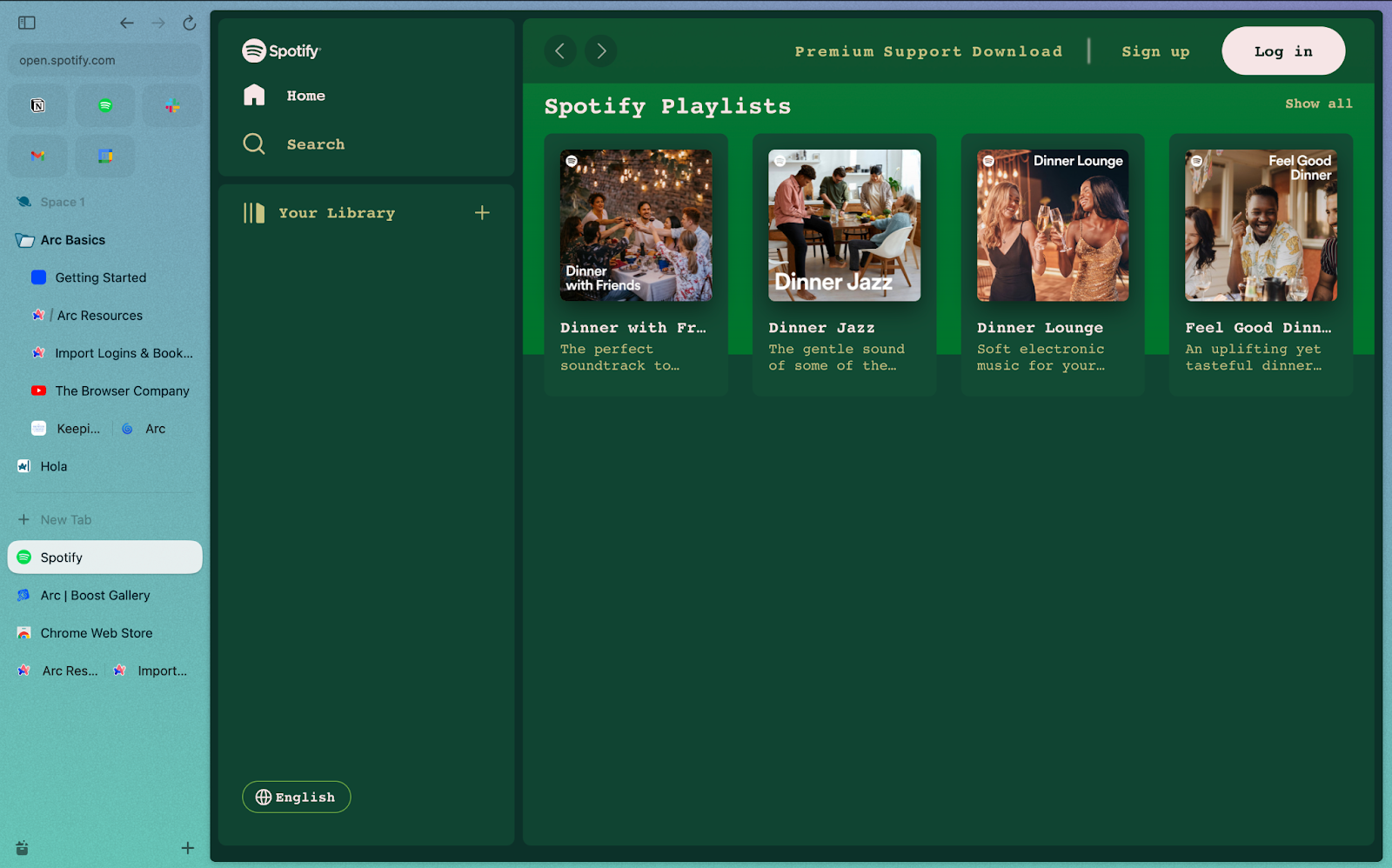Go back using Arc's back arrow
Viewport: 1392px width, 868px height.
tap(127, 23)
